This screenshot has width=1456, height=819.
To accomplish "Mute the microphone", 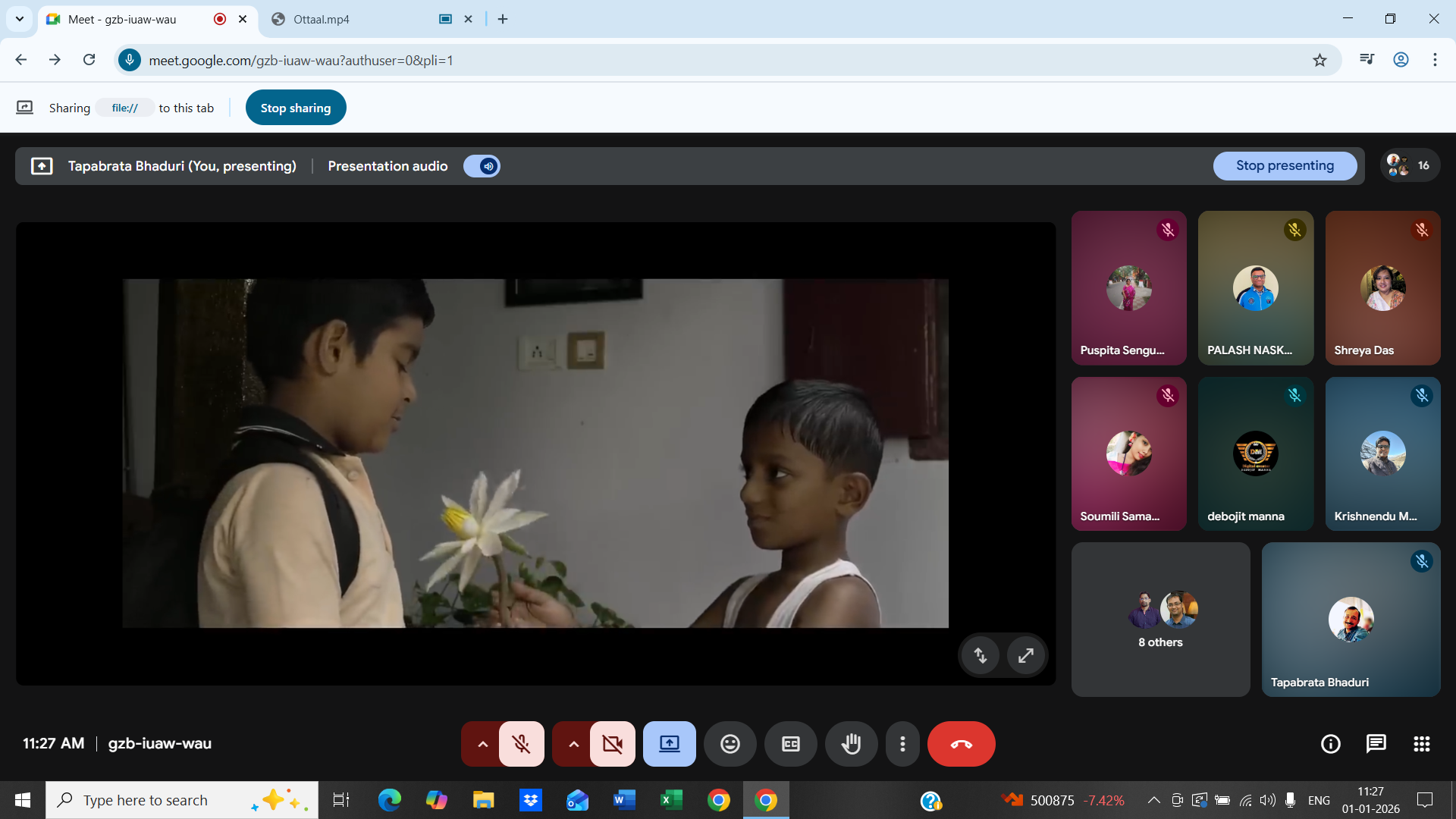I will coord(521,744).
